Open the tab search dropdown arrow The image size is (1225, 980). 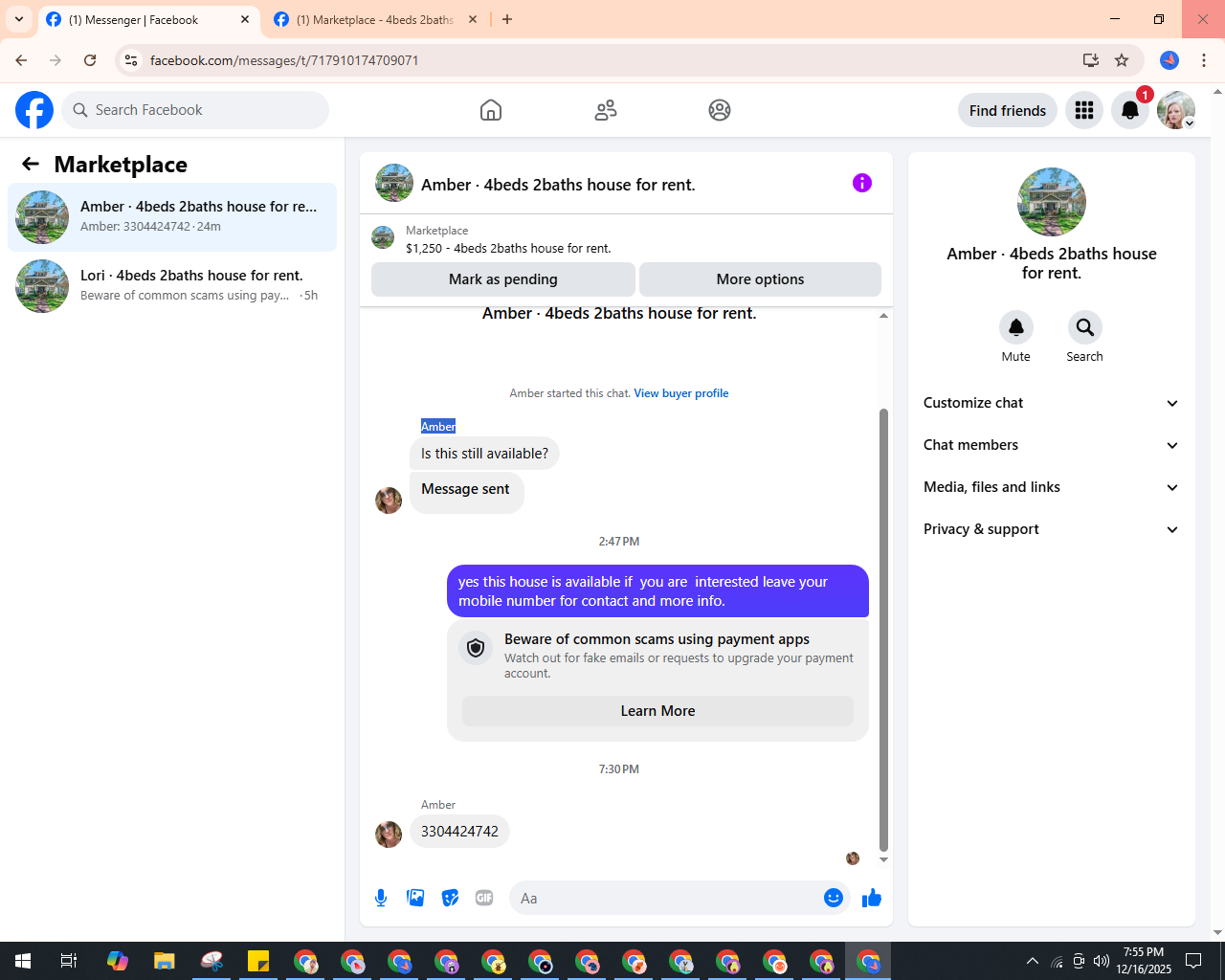(19, 19)
